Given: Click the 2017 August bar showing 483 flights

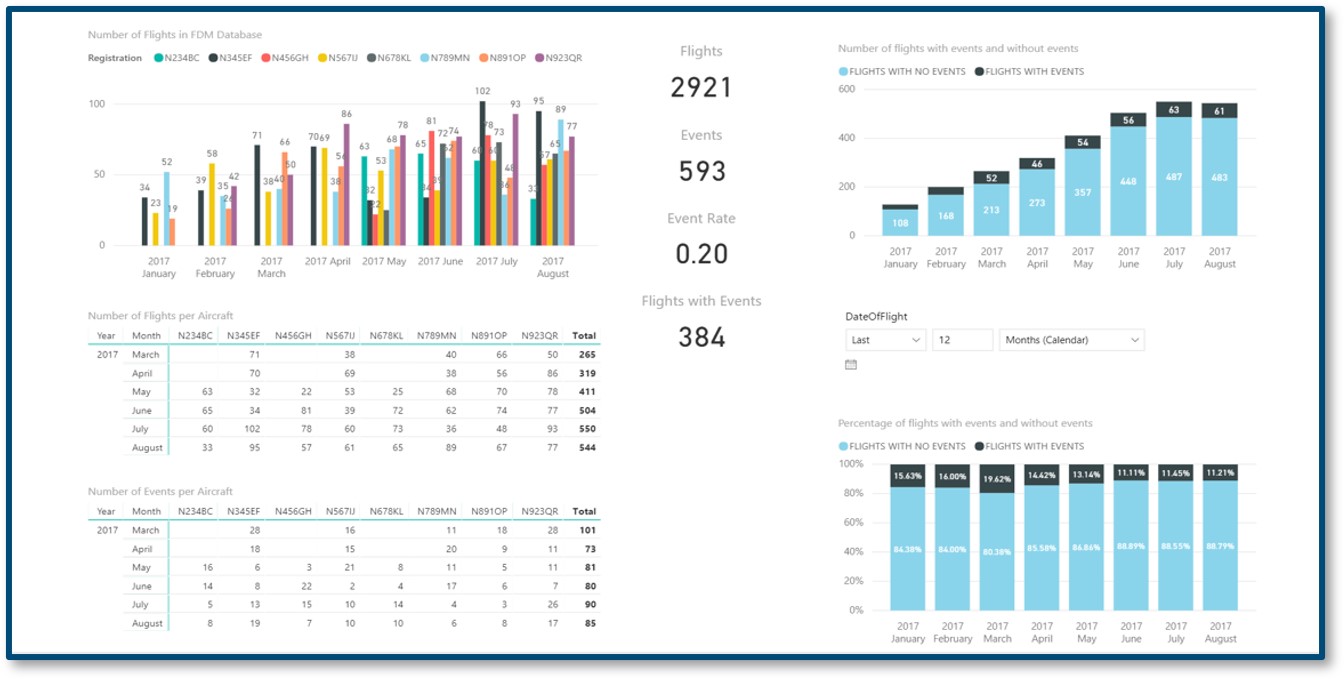Looking at the screenshot, I should click(1218, 180).
